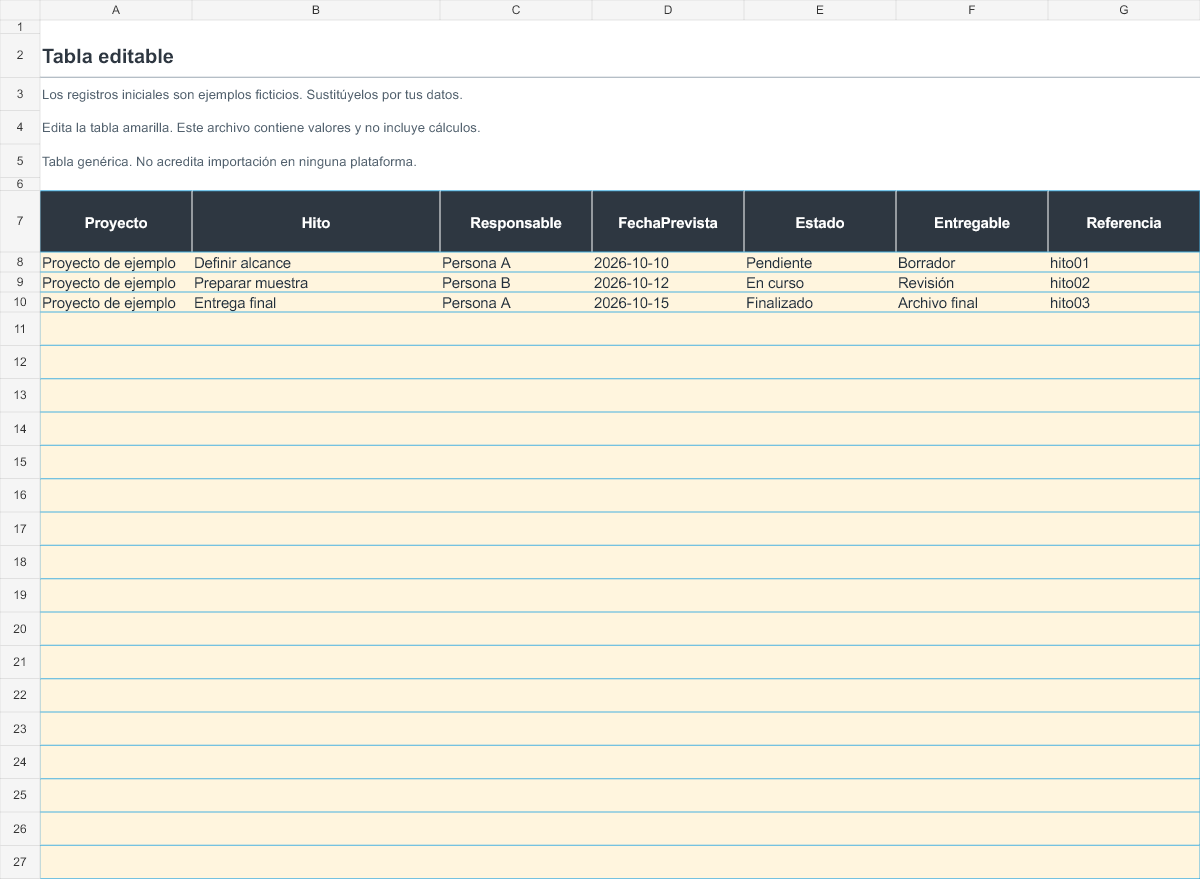Click the column E letter header
The width and height of the screenshot is (1200, 879).
pos(820,10)
